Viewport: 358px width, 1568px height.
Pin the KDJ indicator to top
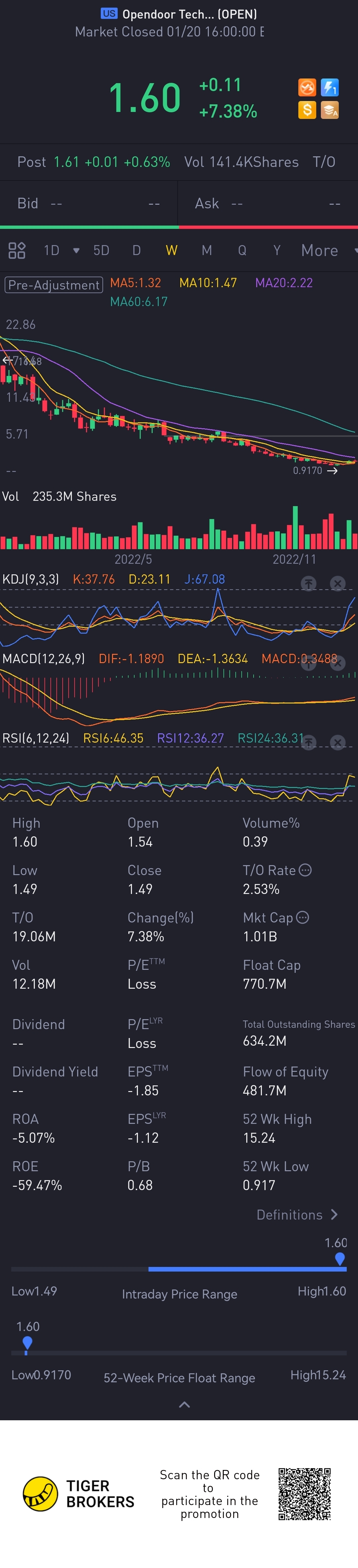point(309,584)
